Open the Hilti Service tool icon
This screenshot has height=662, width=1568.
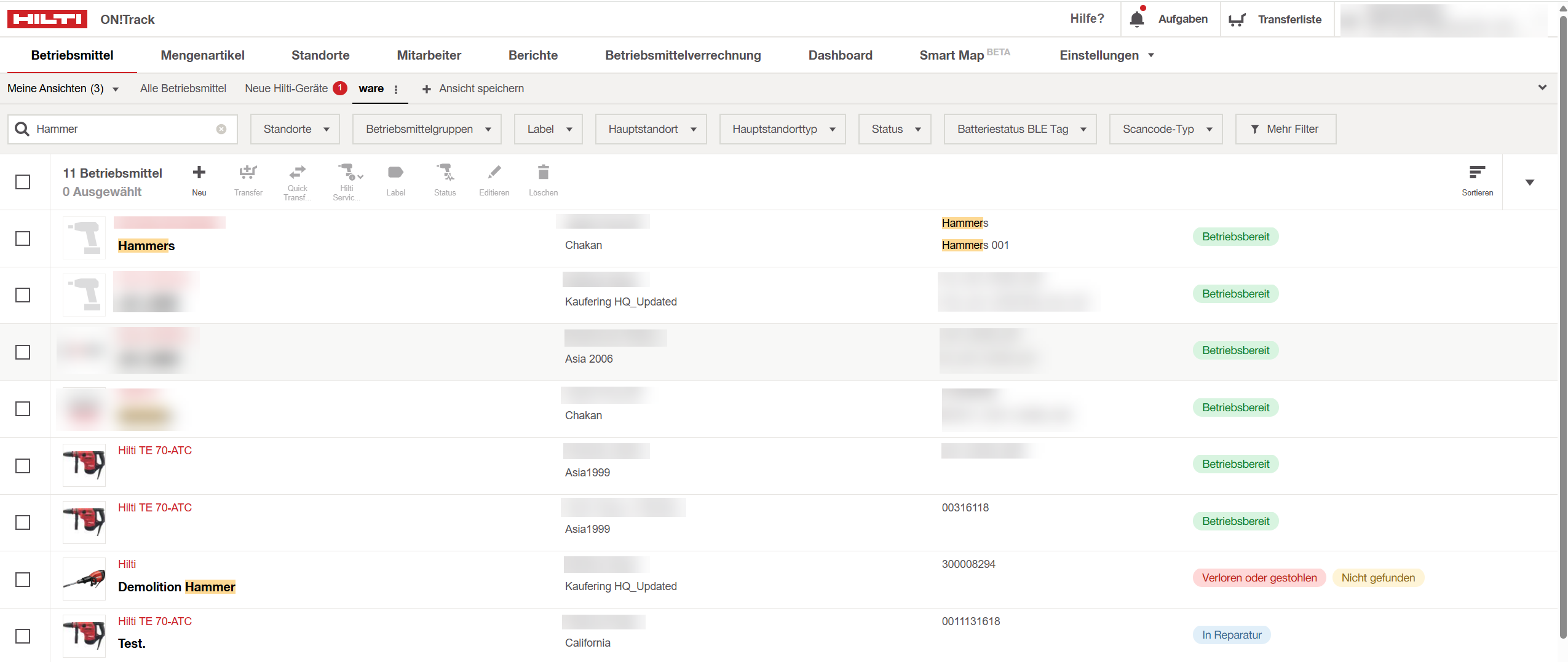pos(349,171)
